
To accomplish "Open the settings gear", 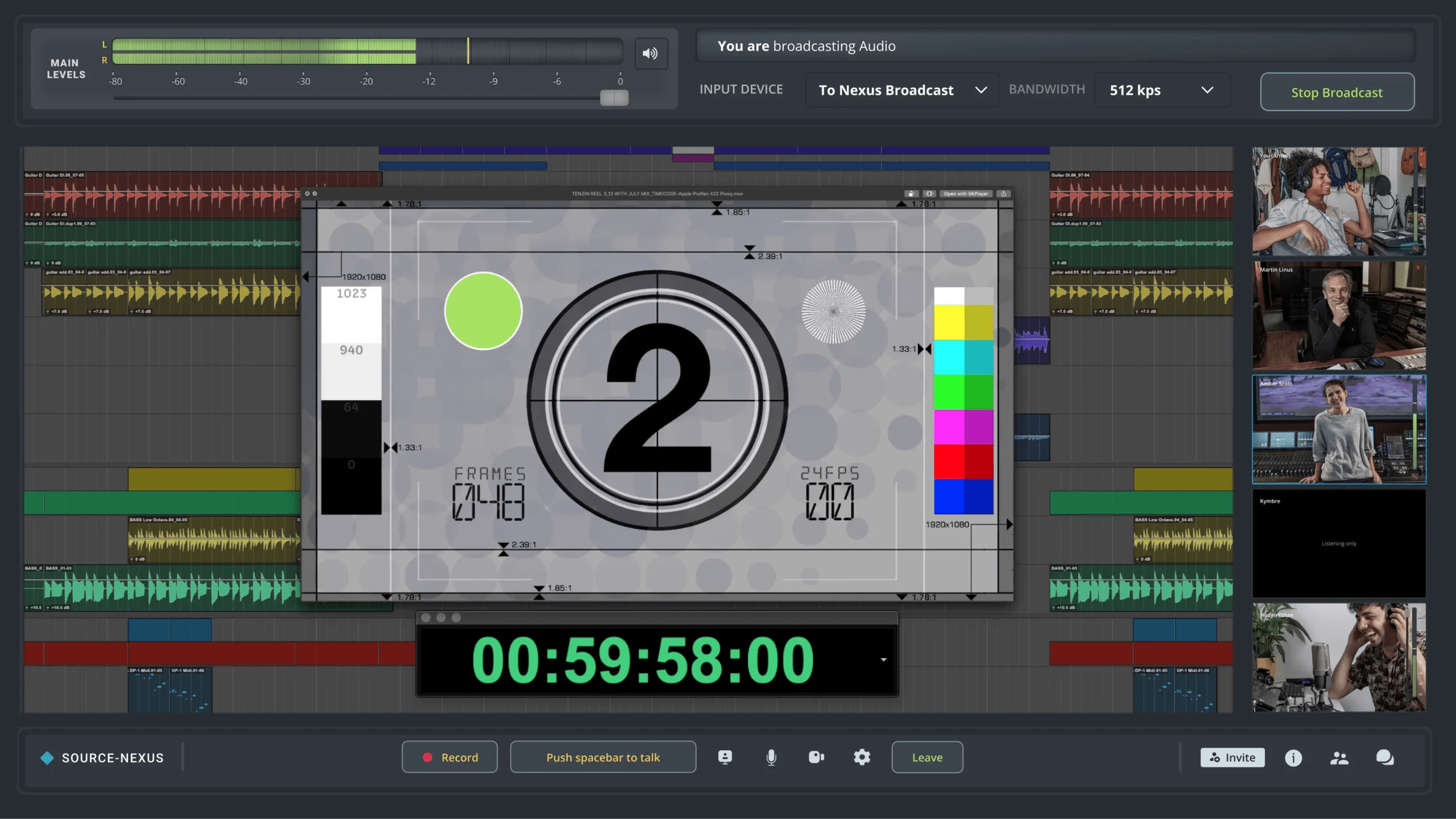I will click(x=862, y=757).
